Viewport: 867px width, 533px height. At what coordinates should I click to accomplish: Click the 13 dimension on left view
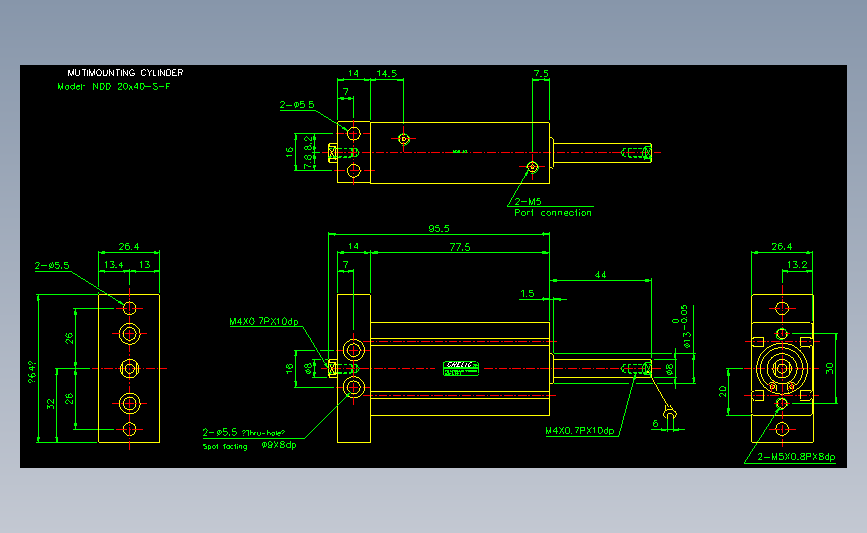[144, 264]
